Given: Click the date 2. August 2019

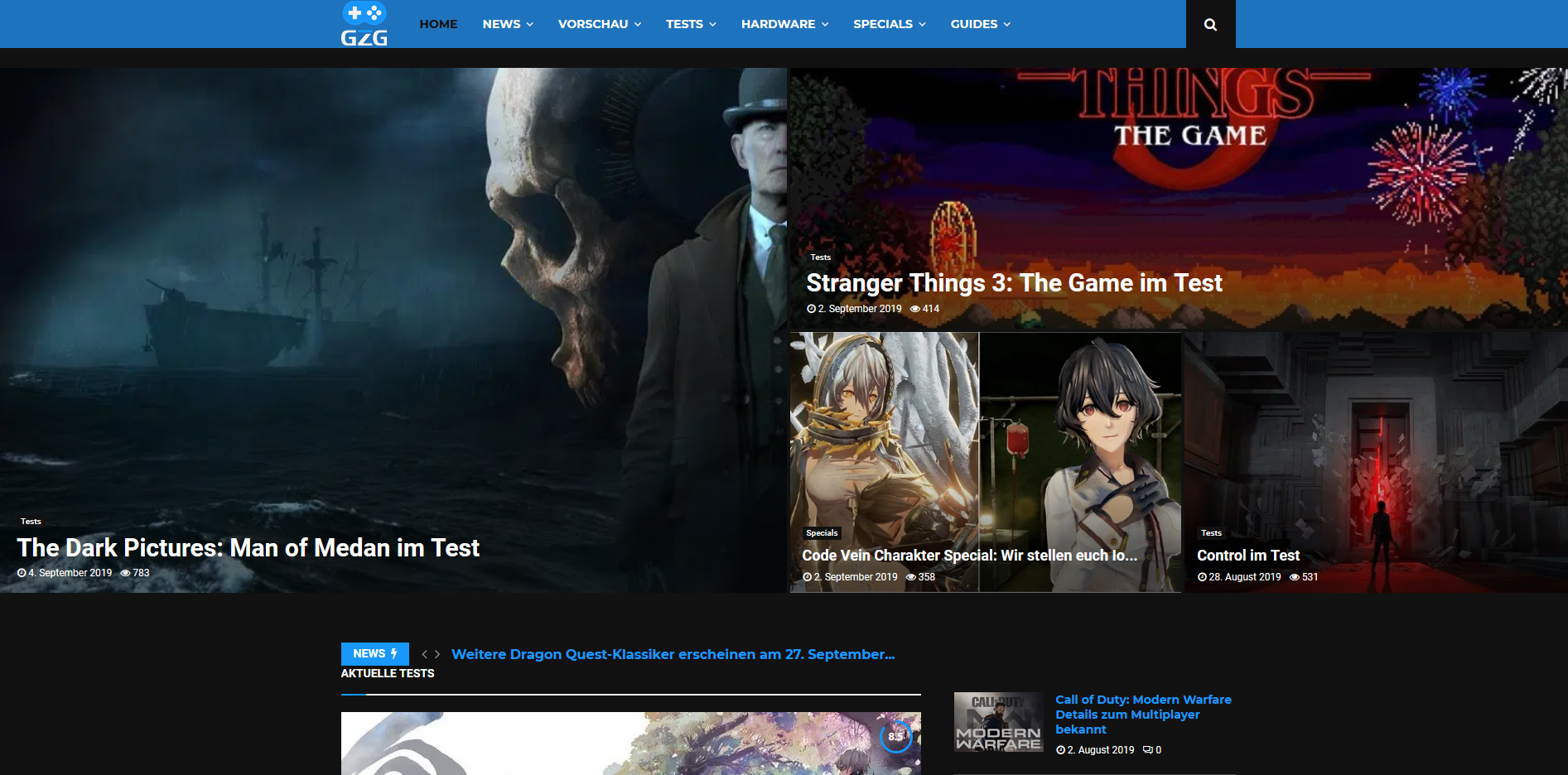Looking at the screenshot, I should click(1095, 750).
